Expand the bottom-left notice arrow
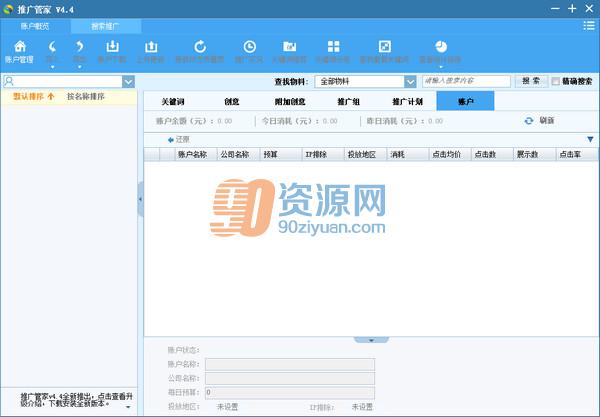This screenshot has width=600, height=417. tap(128, 407)
